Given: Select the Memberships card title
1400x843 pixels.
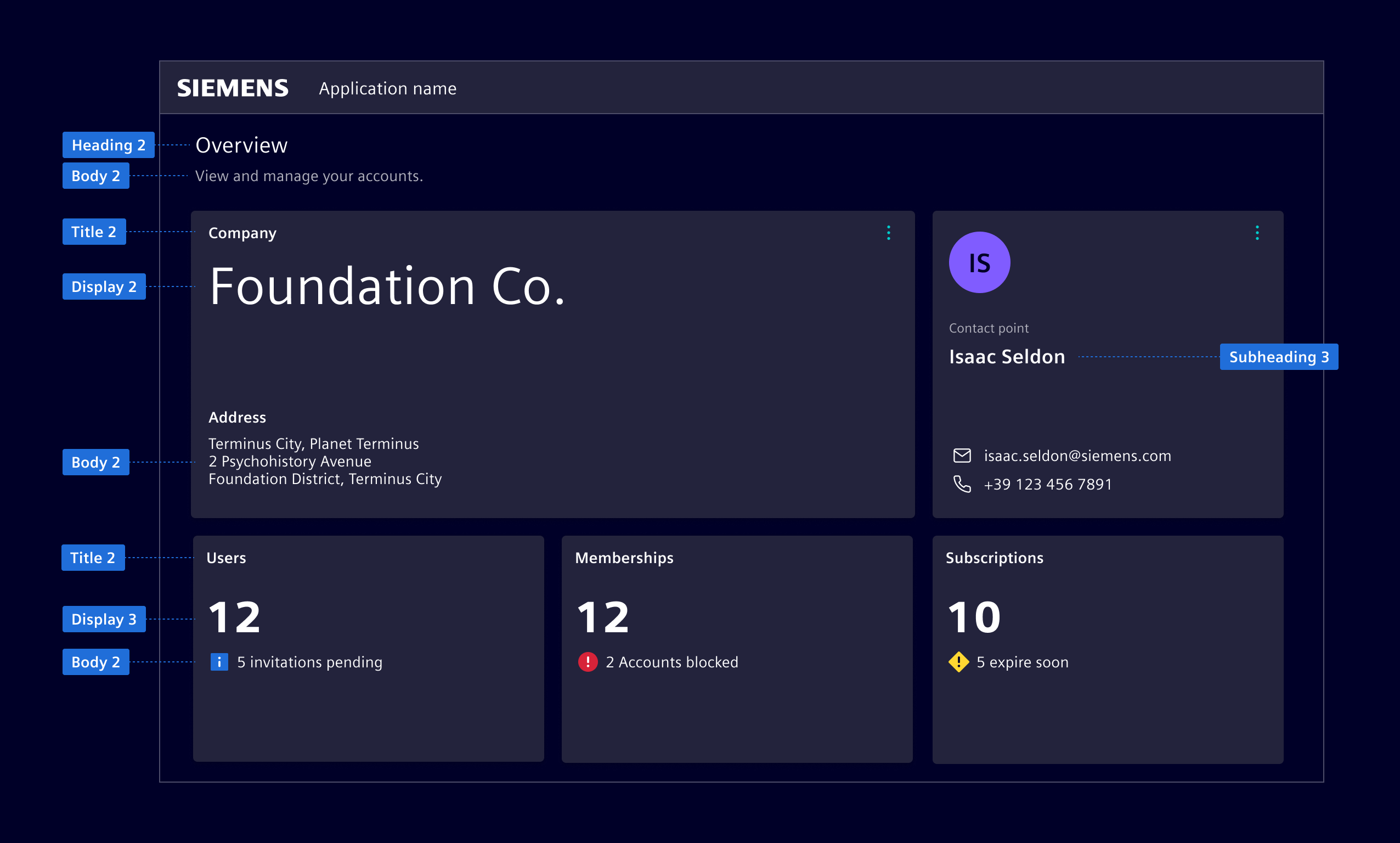Looking at the screenshot, I should point(624,558).
